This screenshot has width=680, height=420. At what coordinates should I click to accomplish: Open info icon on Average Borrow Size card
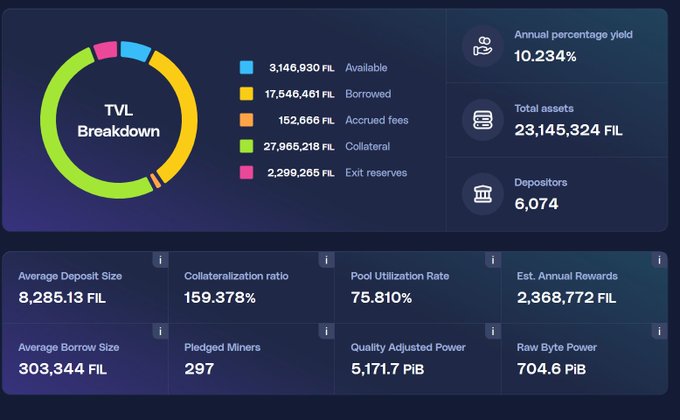159,331
